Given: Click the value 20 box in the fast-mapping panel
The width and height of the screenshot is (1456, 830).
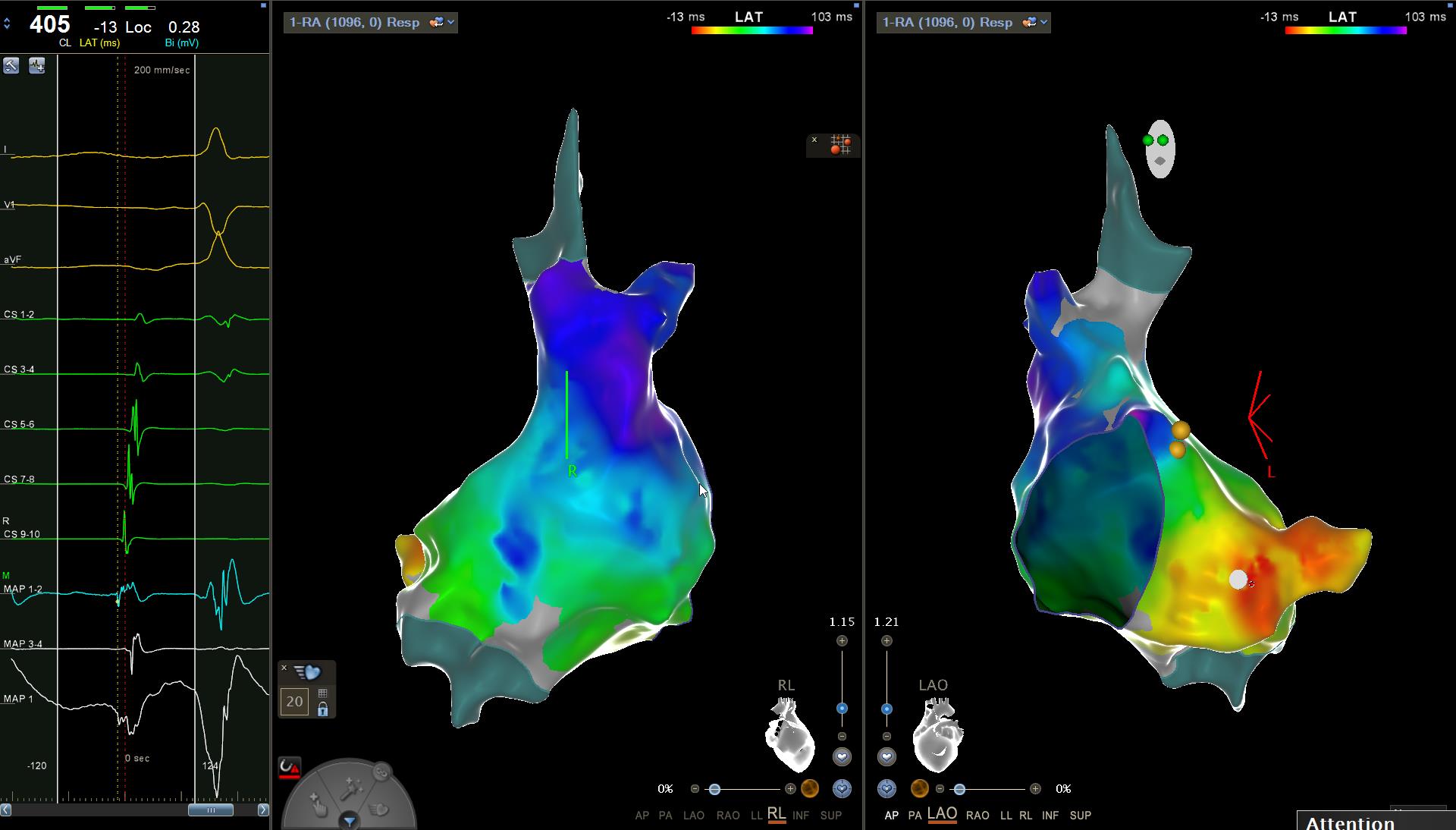Looking at the screenshot, I should [x=294, y=702].
